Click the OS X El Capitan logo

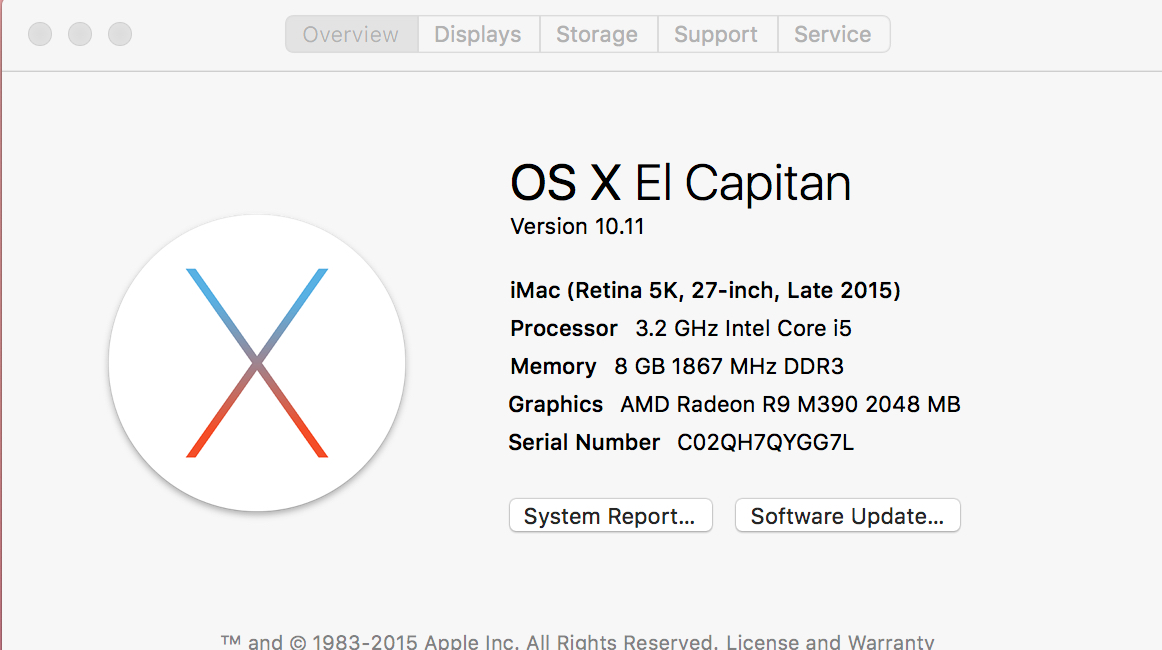point(256,363)
